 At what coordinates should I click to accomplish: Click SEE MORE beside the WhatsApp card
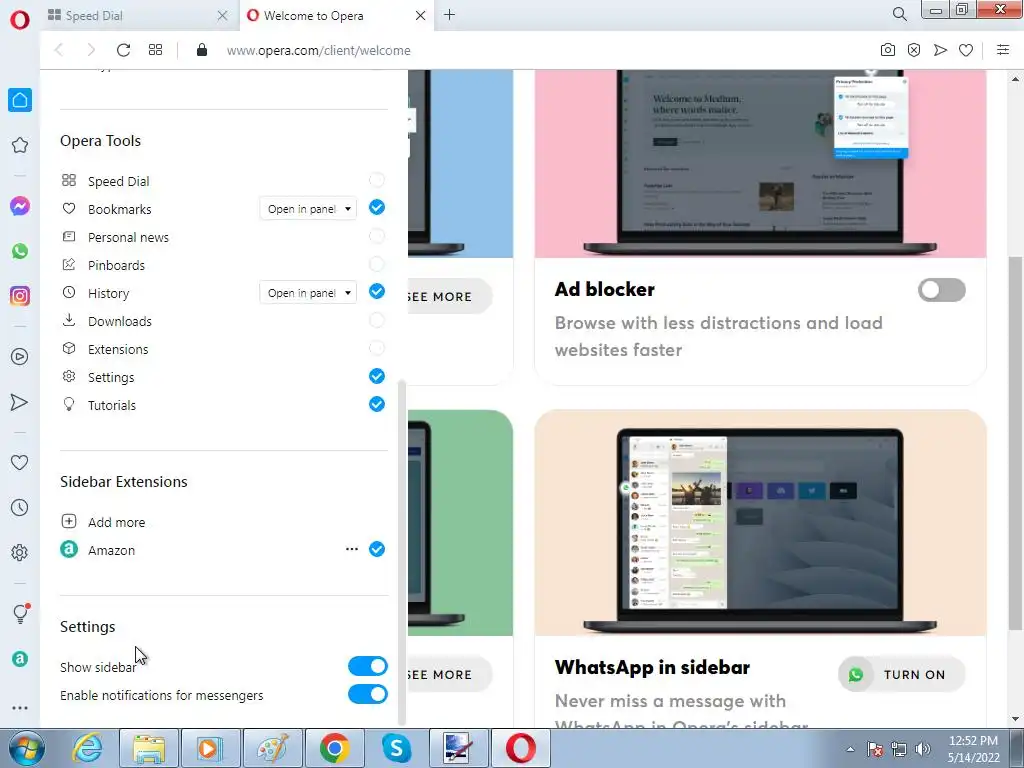448,675
